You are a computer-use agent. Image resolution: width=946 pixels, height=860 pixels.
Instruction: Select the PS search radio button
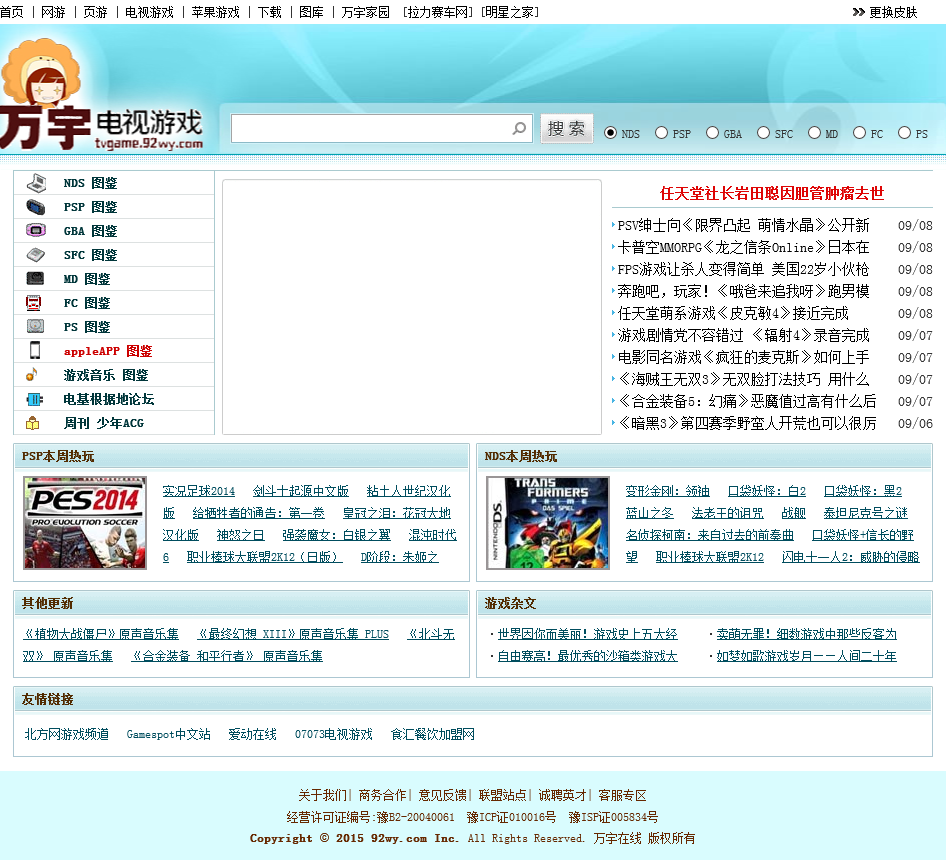[904, 133]
